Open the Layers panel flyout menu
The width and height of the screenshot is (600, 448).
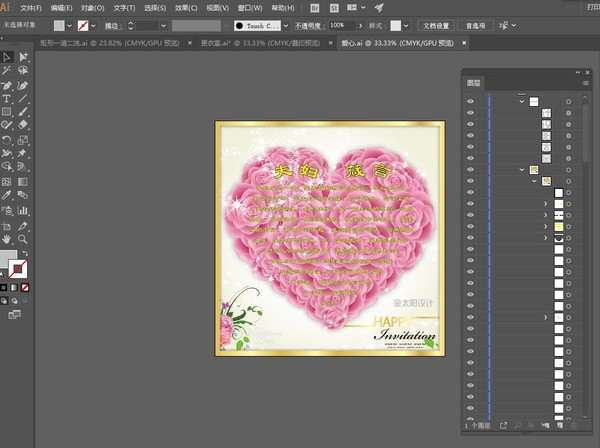(x=586, y=83)
